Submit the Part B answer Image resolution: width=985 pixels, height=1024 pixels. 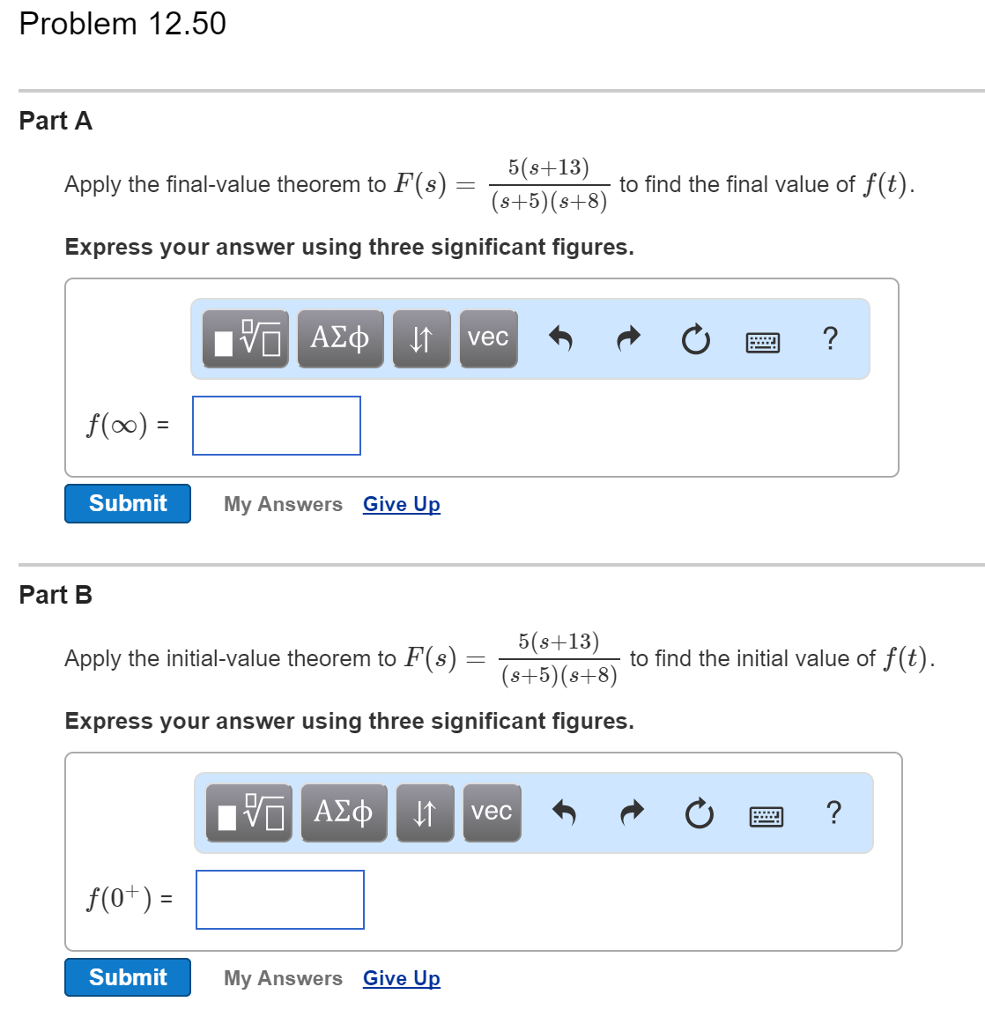coord(127,977)
